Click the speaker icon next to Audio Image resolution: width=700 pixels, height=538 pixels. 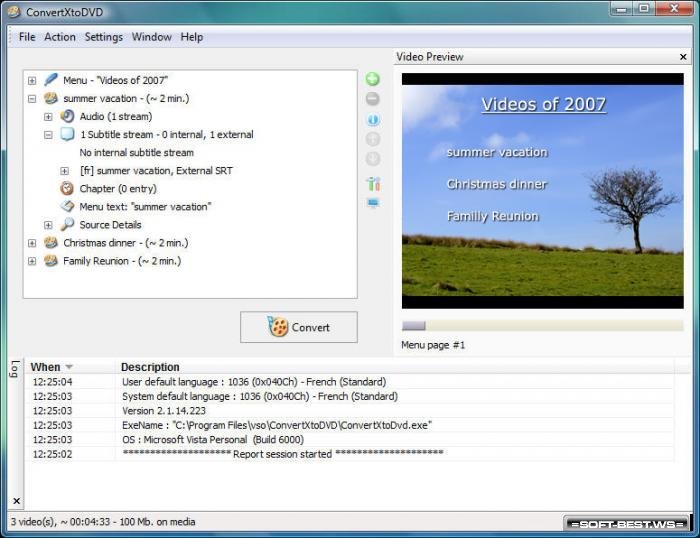click(x=67, y=116)
